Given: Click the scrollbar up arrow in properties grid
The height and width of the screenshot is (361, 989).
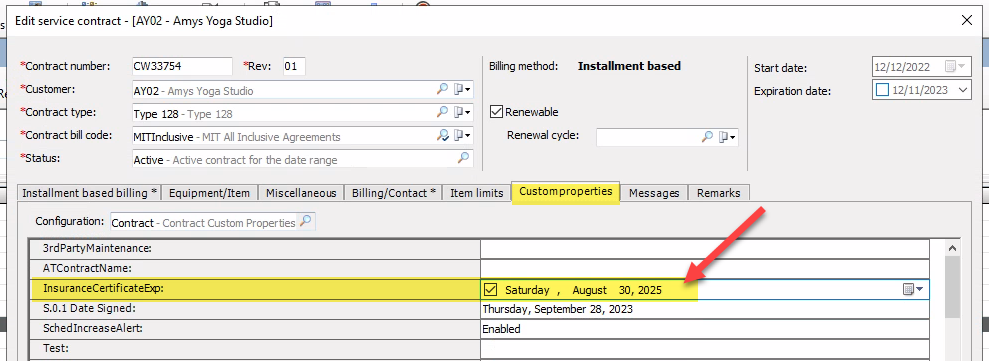Looking at the screenshot, I should pyautogui.click(x=953, y=248).
